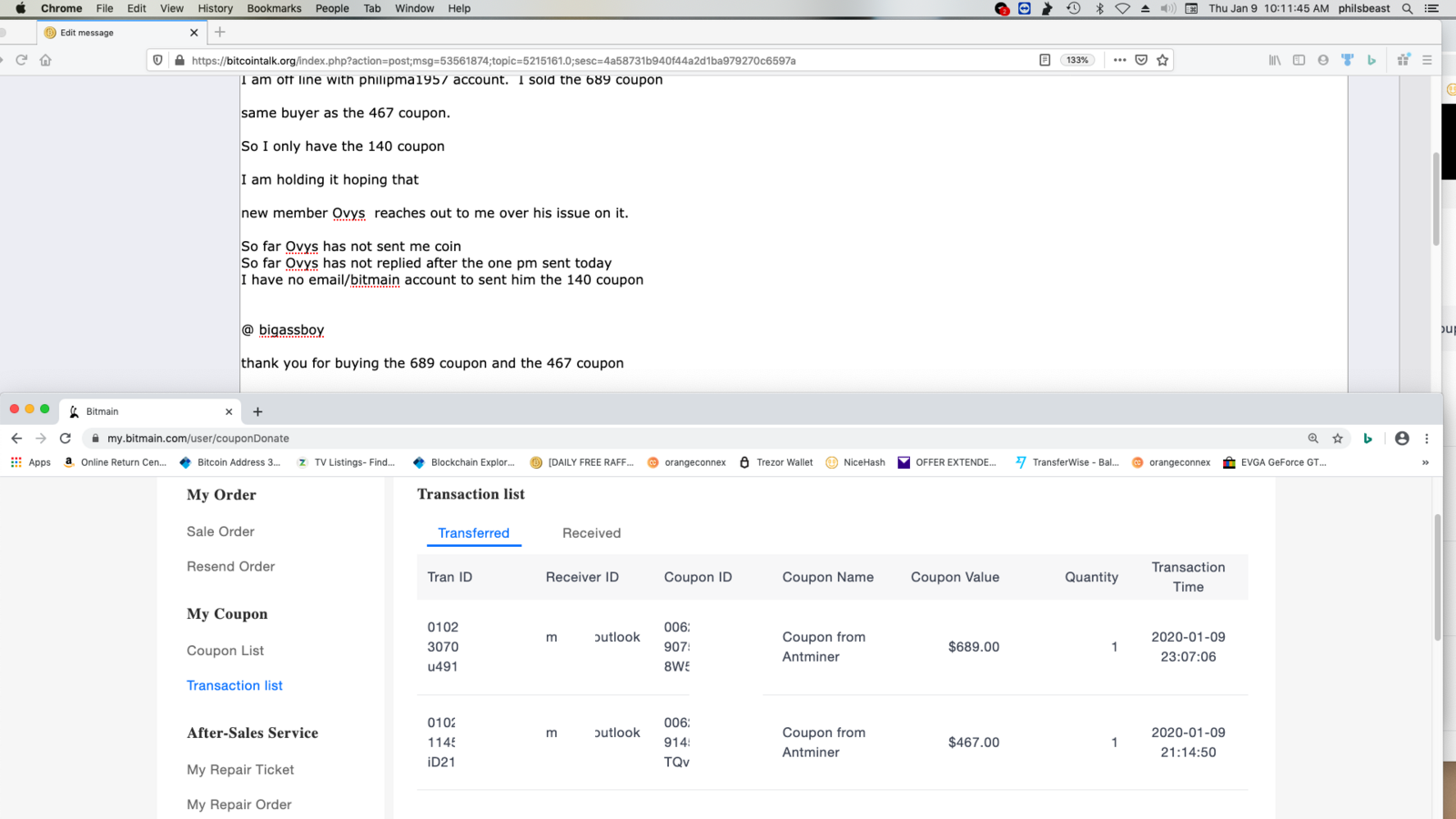Open the Firefox hamburger menu
Image resolution: width=1456 pixels, height=819 pixels.
tap(1427, 60)
